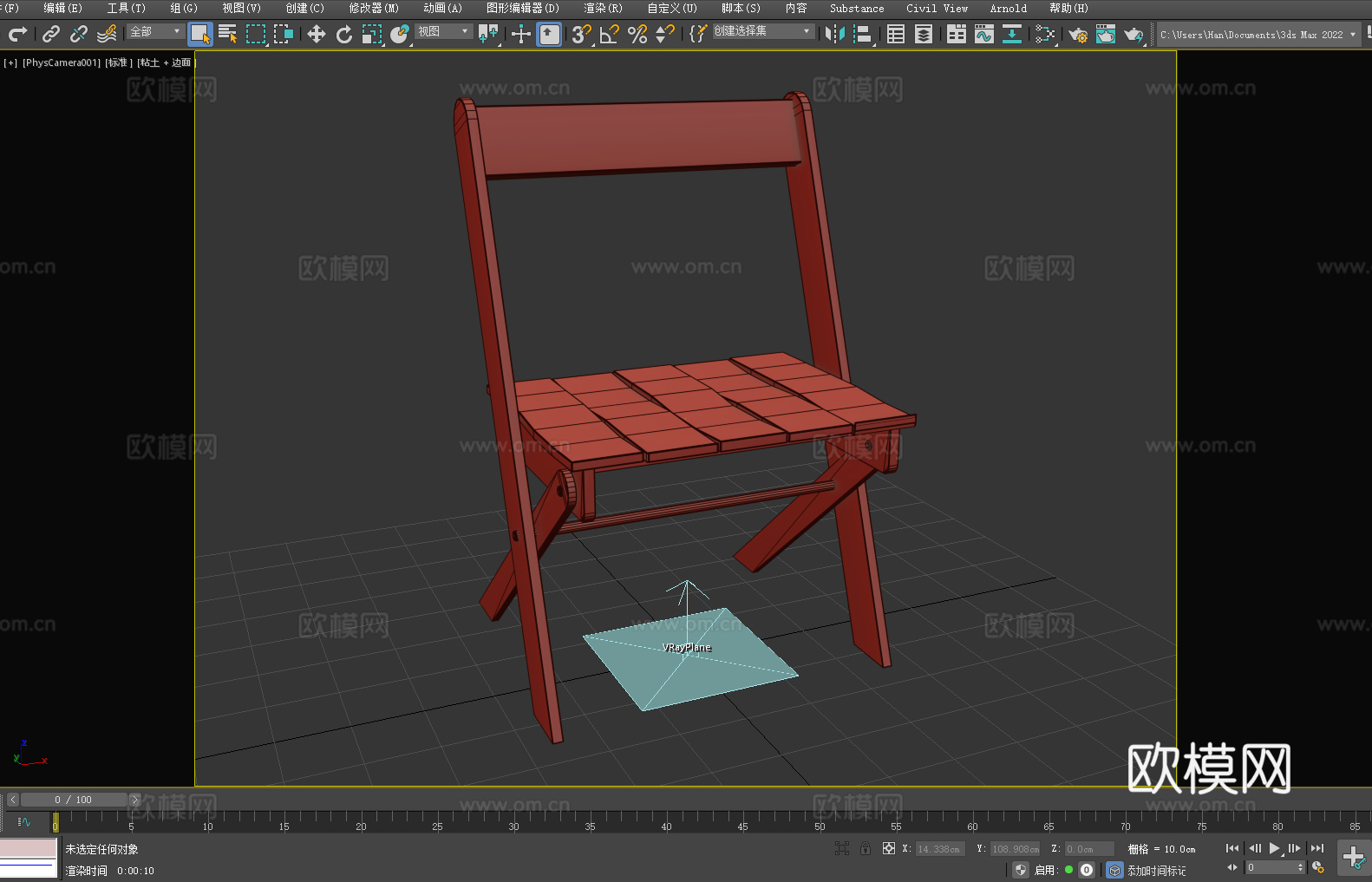The height and width of the screenshot is (882, 1372).
Task: Click the download-arrow toolbar icon
Action: point(1012,34)
